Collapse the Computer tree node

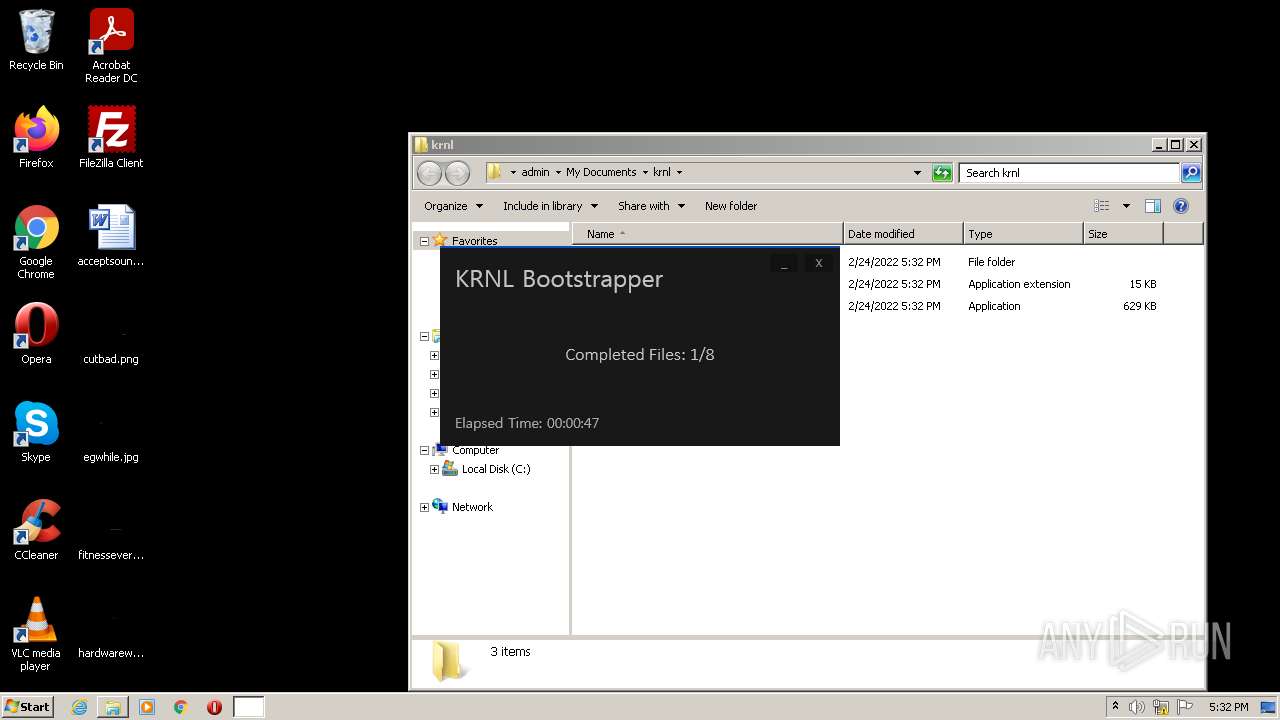pos(424,451)
